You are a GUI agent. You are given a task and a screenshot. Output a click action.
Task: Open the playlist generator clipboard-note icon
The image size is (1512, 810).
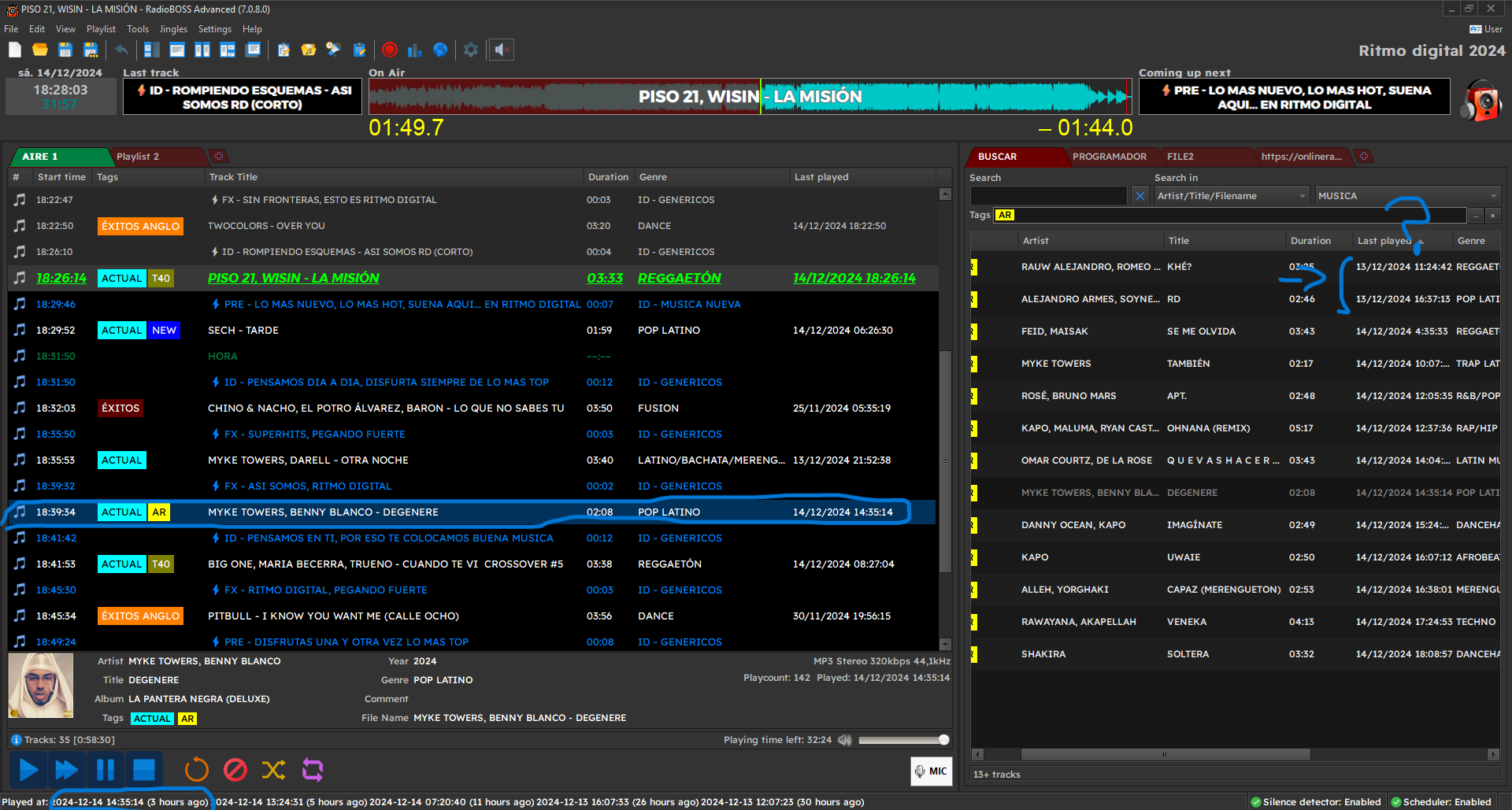[x=283, y=50]
